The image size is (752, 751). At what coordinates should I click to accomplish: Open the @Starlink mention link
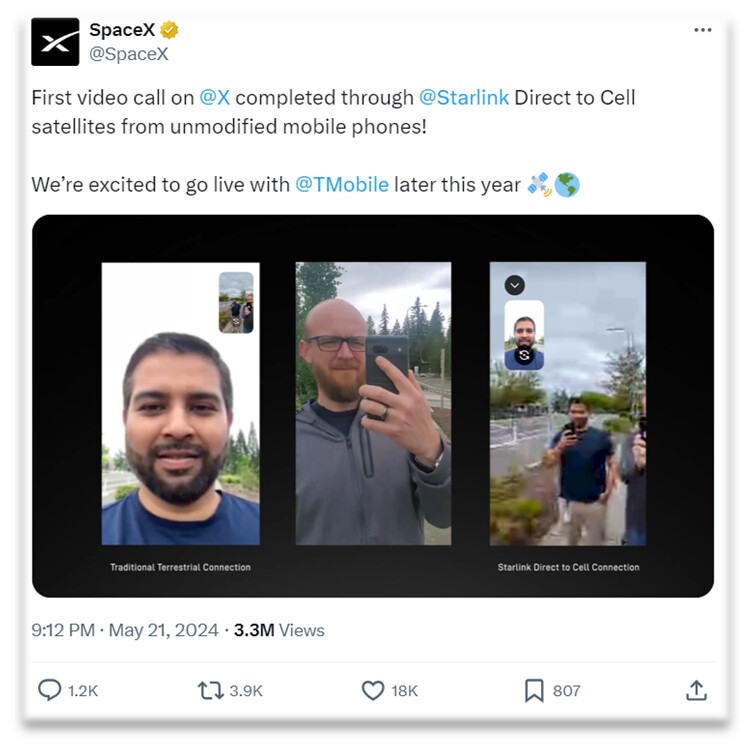(x=464, y=98)
